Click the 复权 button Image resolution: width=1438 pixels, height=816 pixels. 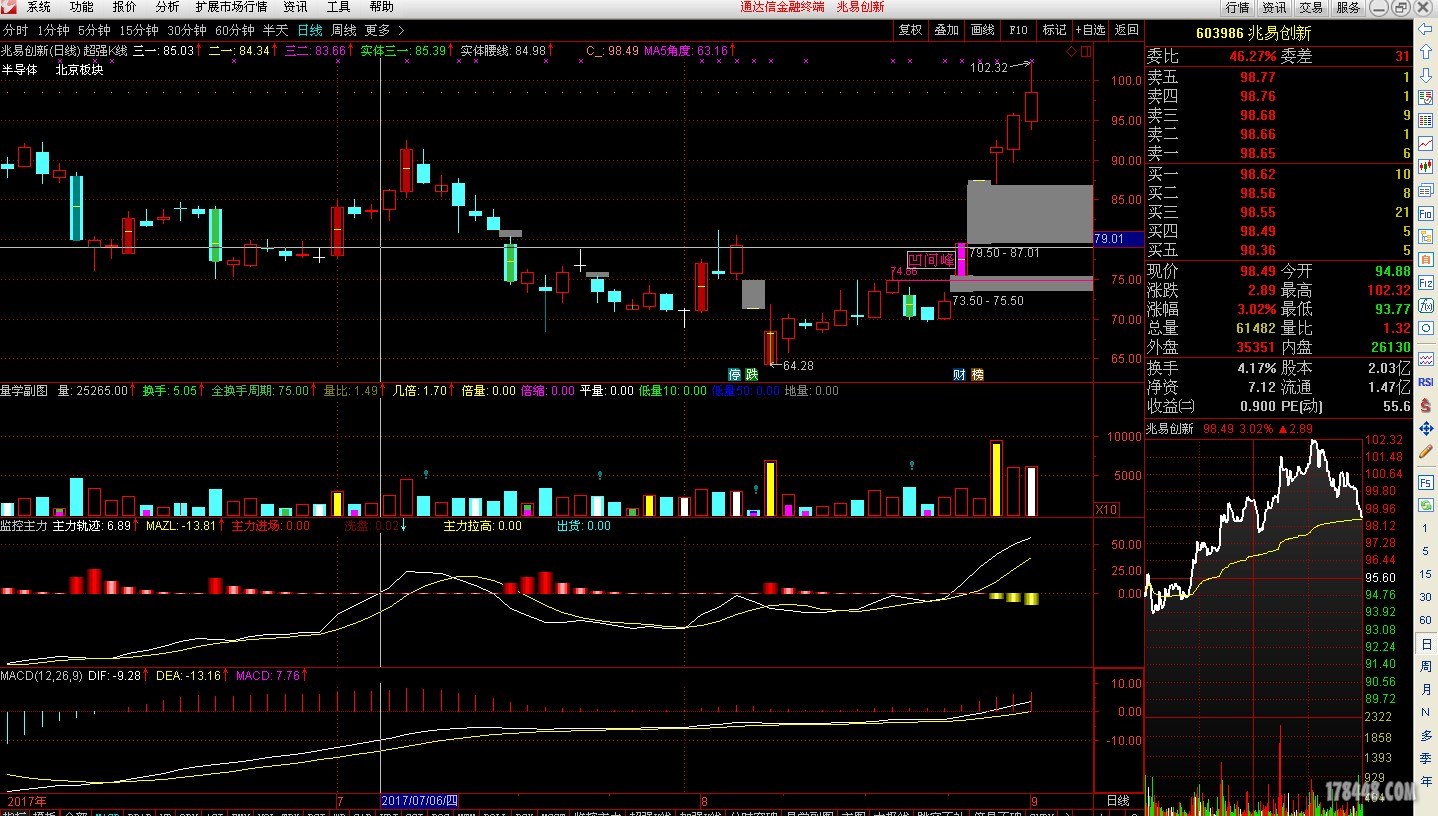910,30
